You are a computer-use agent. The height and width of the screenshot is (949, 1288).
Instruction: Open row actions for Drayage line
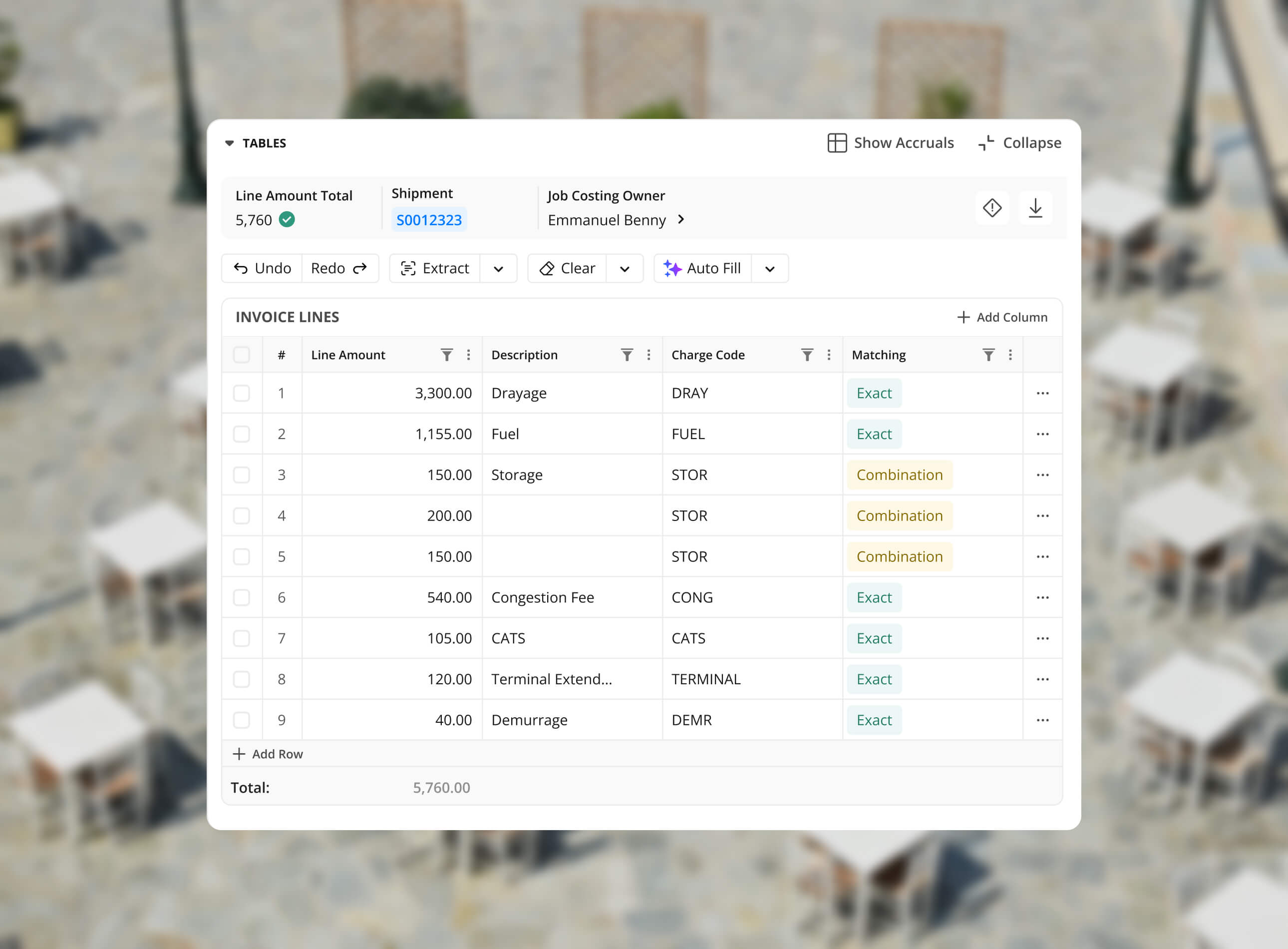click(x=1042, y=394)
